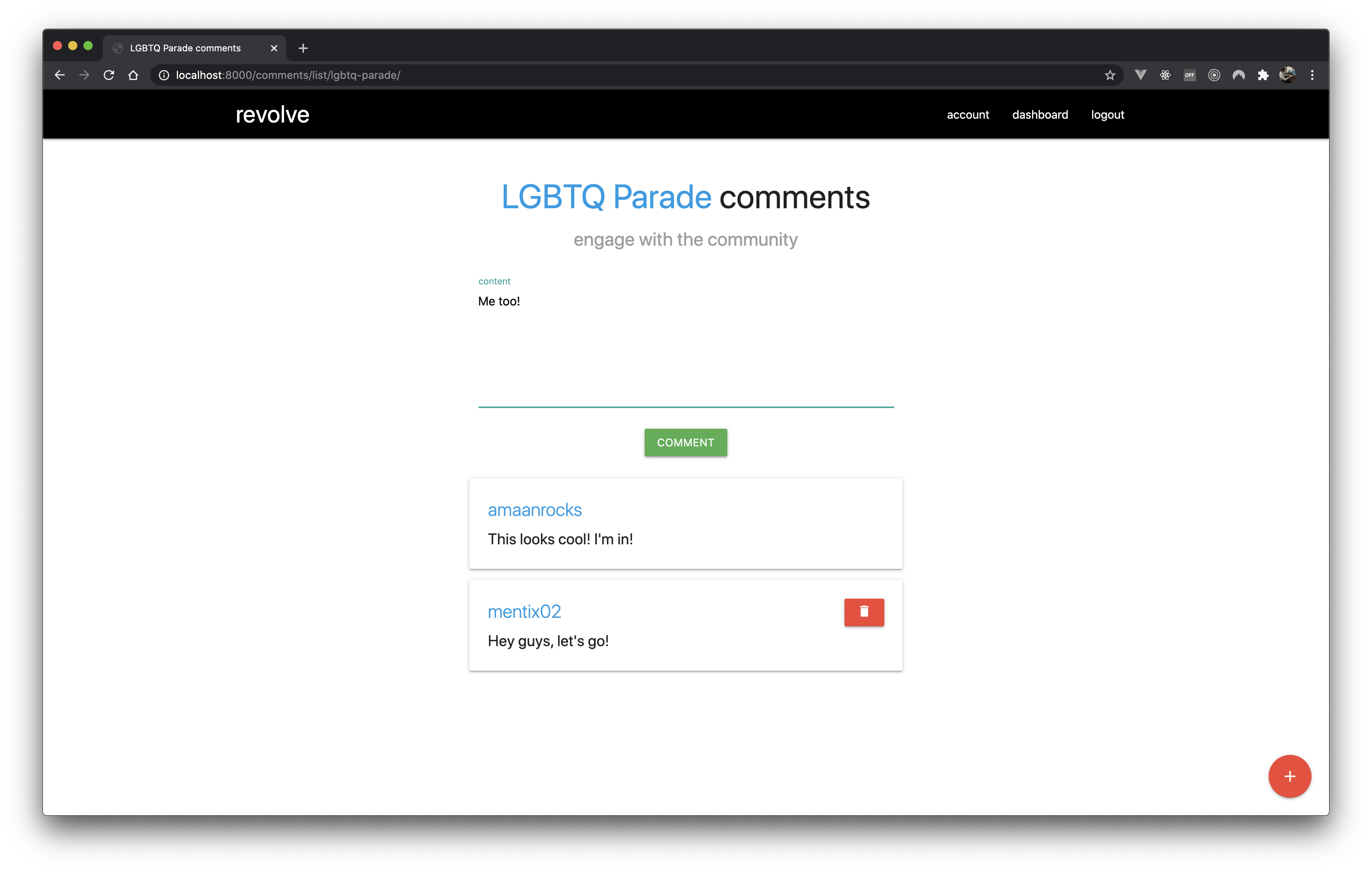Click the amaanrocks username link
1372x872 pixels.
tap(534, 510)
